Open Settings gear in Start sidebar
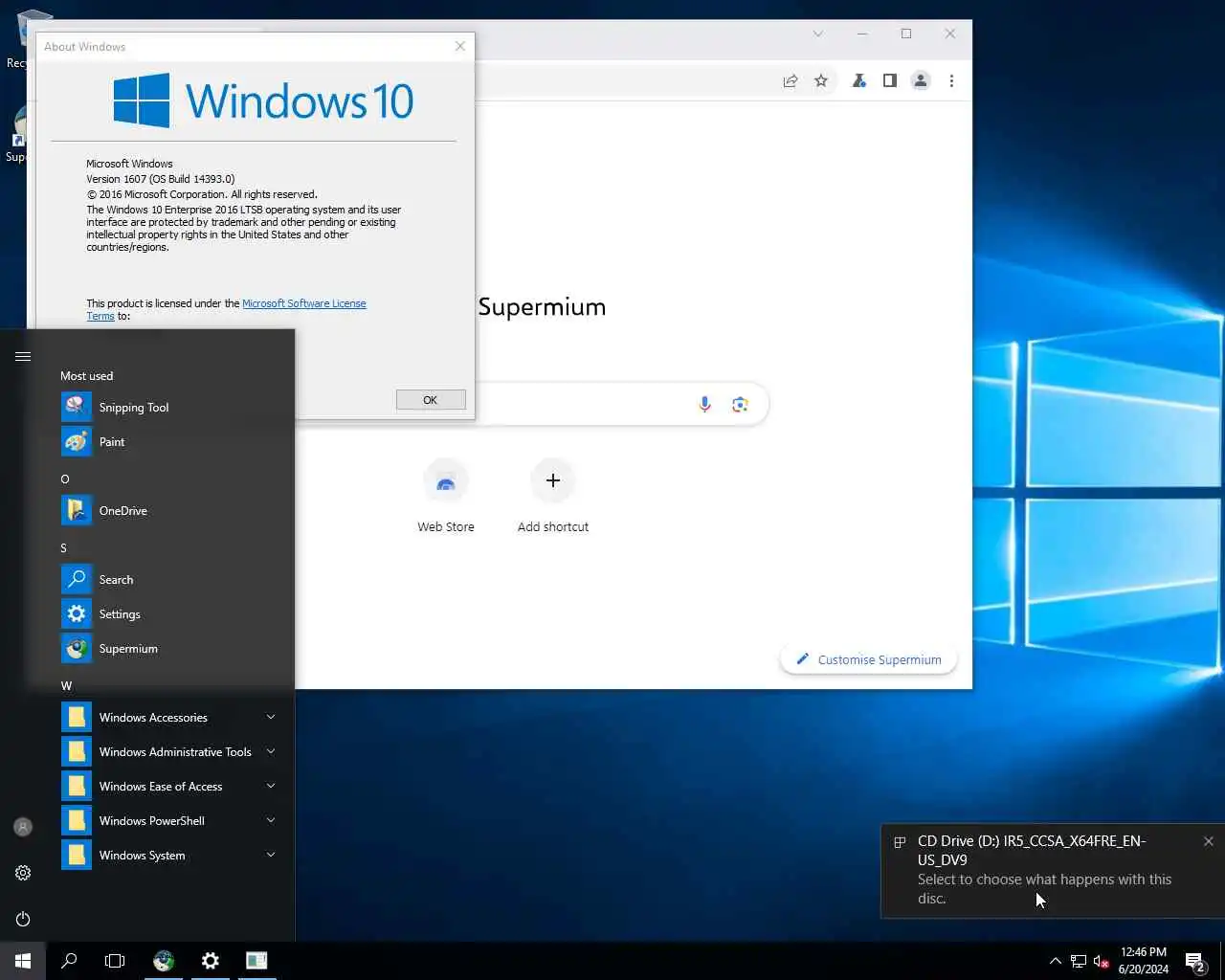This screenshot has width=1225, height=980. coord(23,873)
